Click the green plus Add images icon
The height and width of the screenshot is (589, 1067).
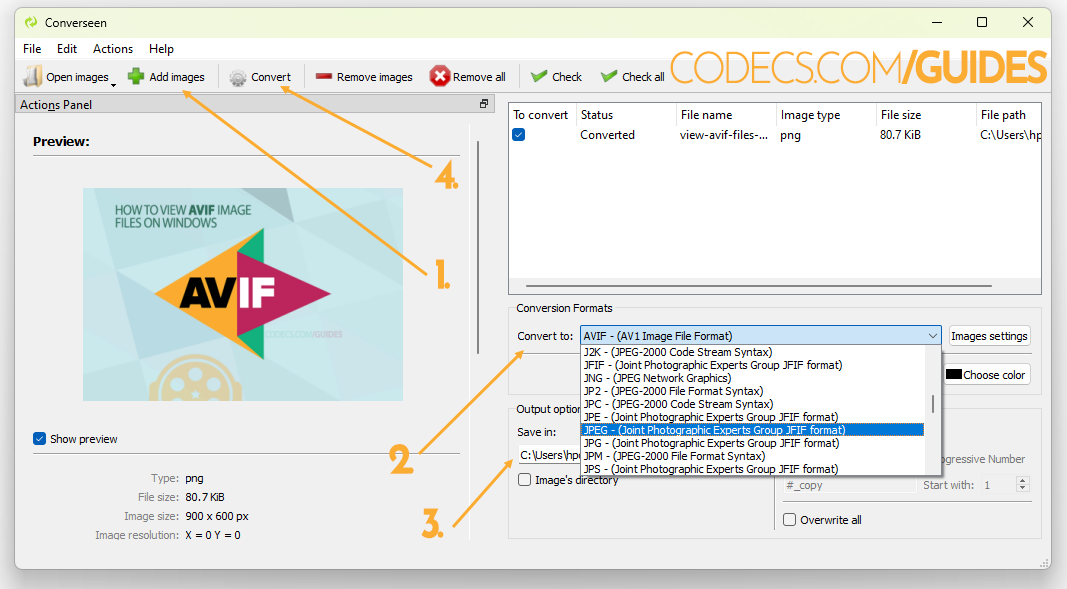[136, 76]
